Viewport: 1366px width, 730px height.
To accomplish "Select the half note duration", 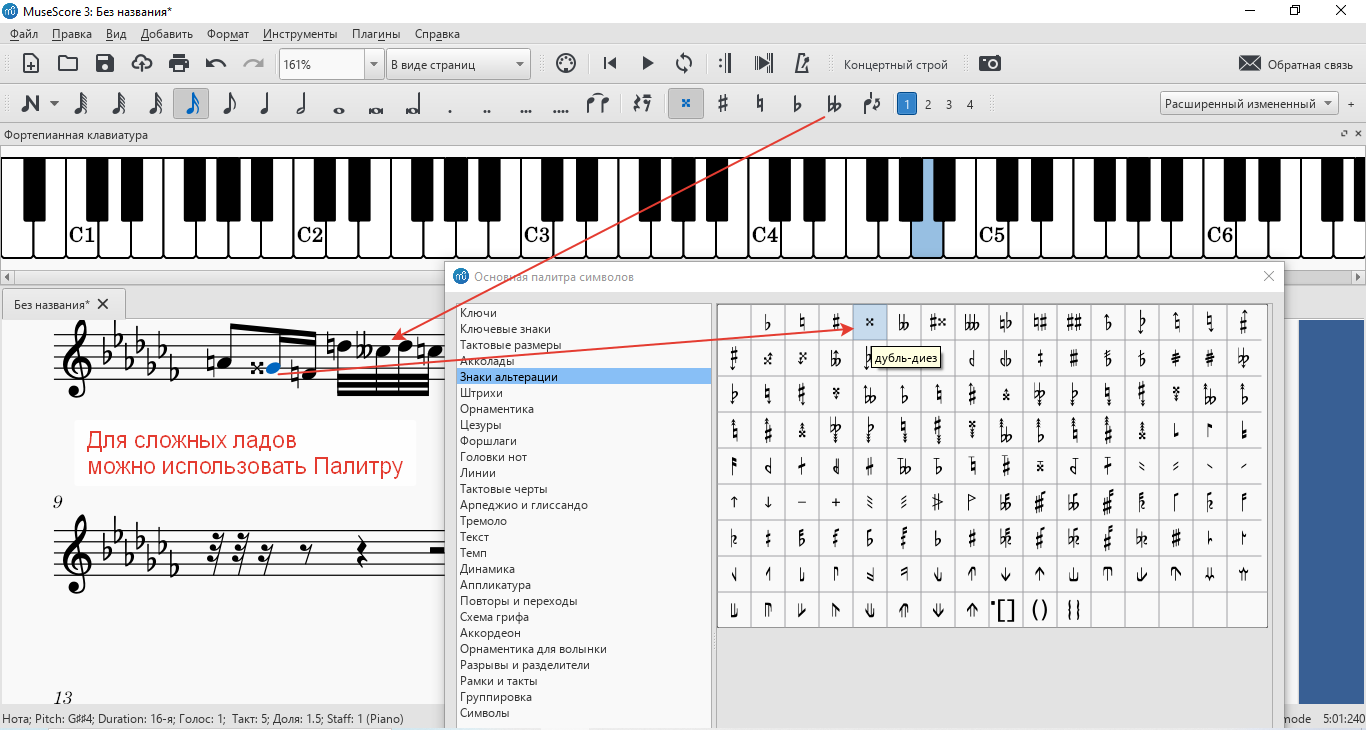I will click(x=302, y=104).
